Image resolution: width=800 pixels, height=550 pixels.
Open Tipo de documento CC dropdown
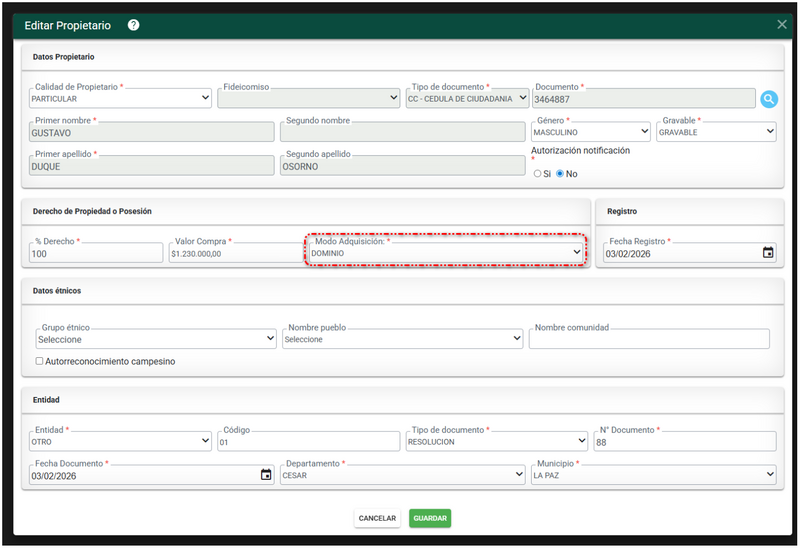467,98
